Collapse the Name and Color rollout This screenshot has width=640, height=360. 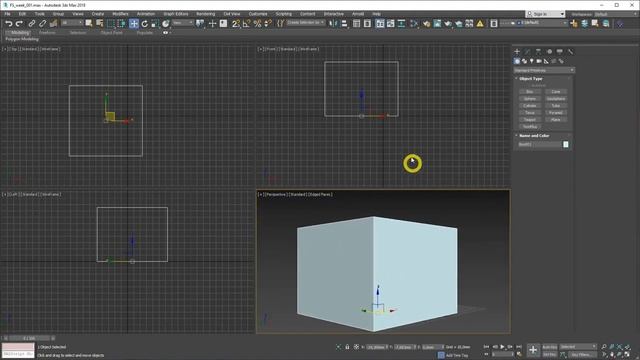point(534,136)
